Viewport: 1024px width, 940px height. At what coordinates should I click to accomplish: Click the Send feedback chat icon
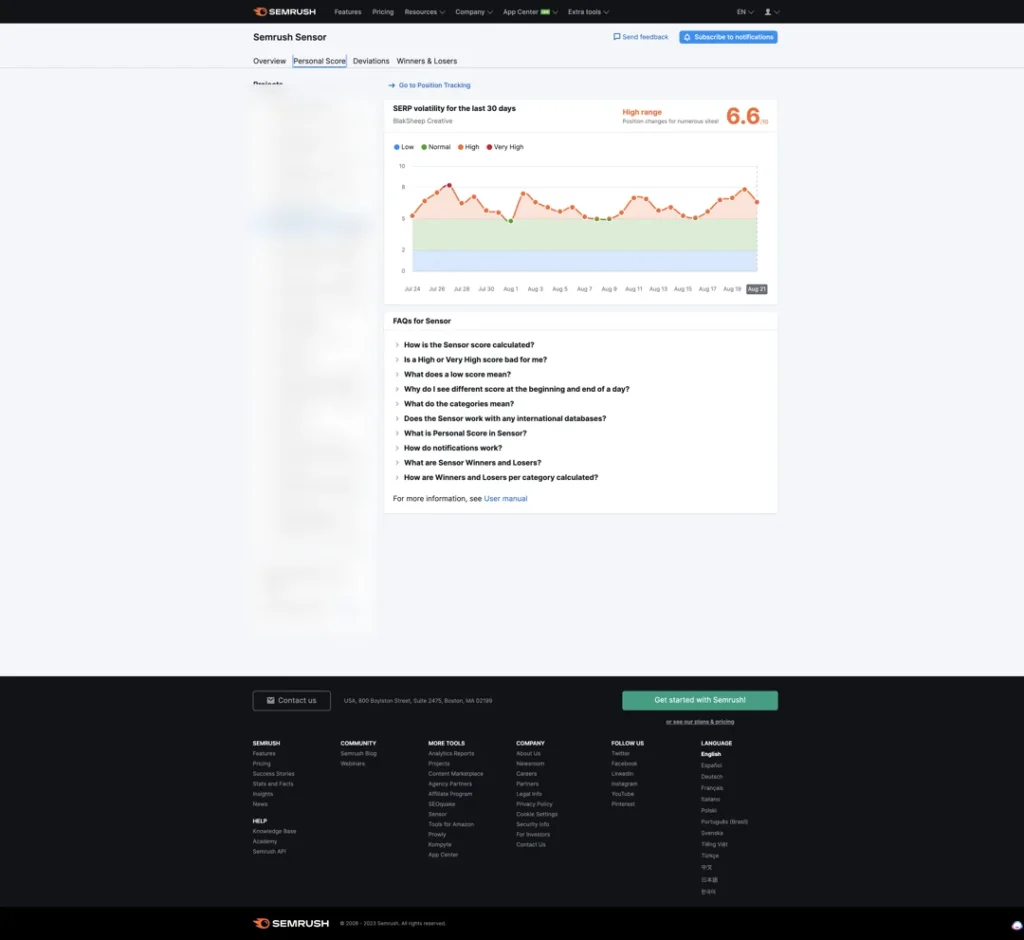(616, 37)
